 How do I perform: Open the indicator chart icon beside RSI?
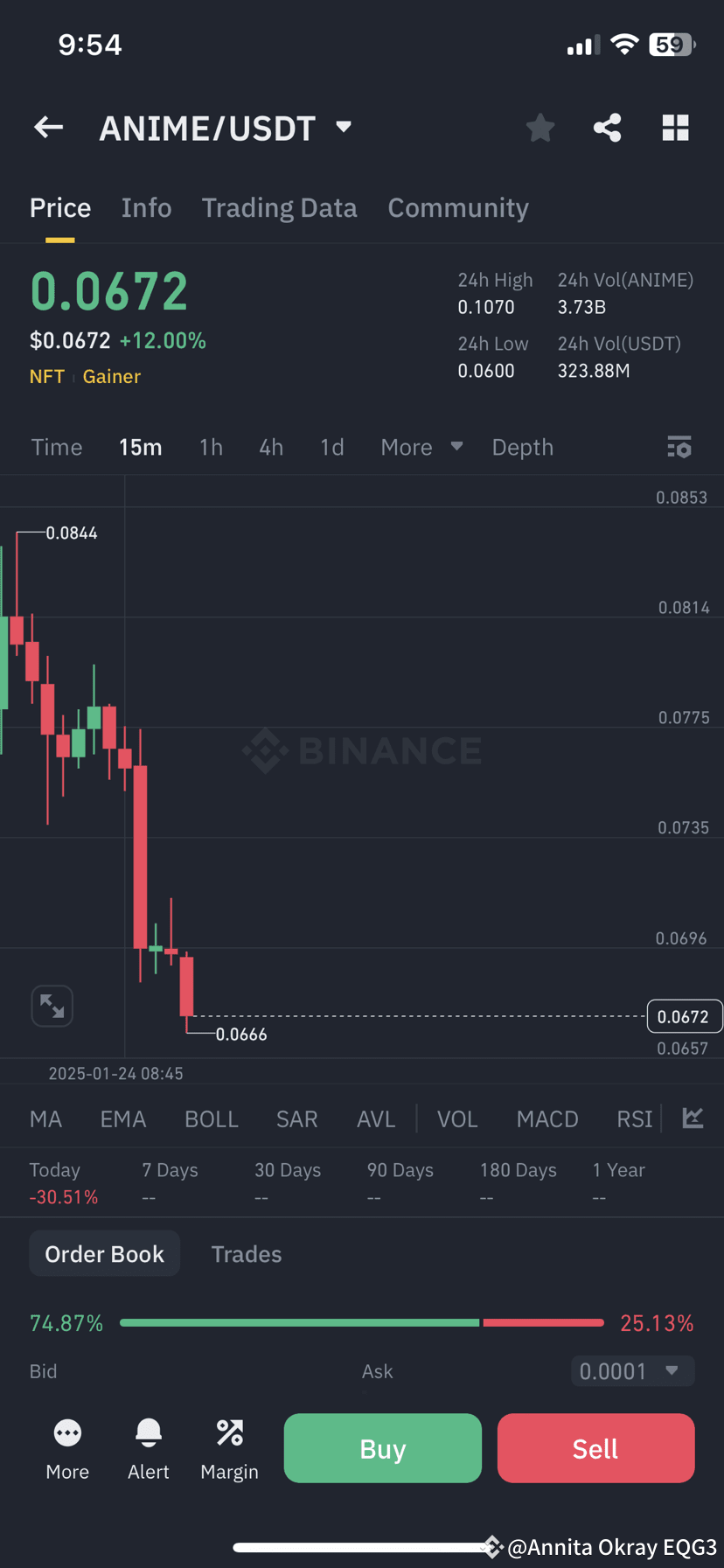693,1118
